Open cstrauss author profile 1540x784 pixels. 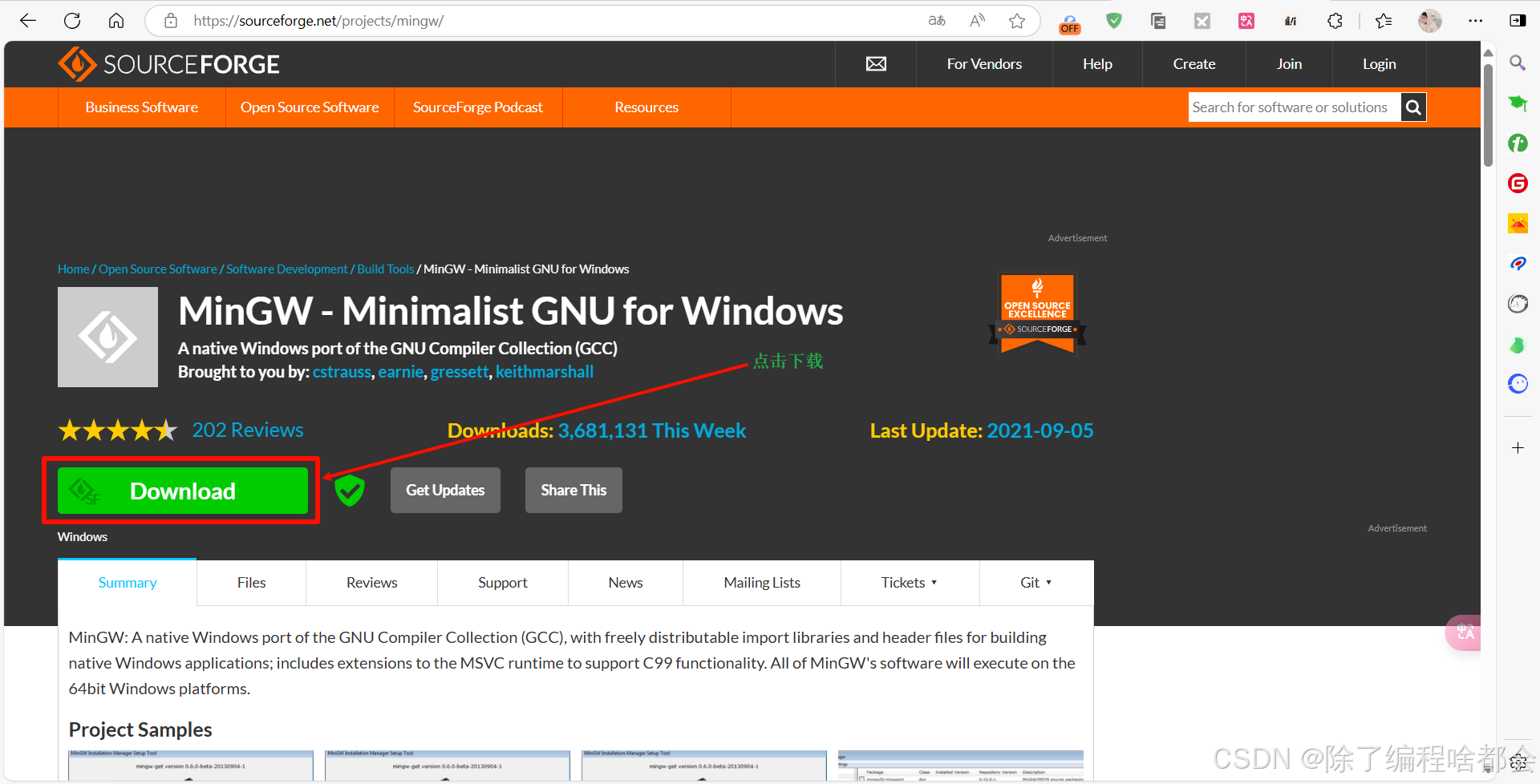[342, 372]
